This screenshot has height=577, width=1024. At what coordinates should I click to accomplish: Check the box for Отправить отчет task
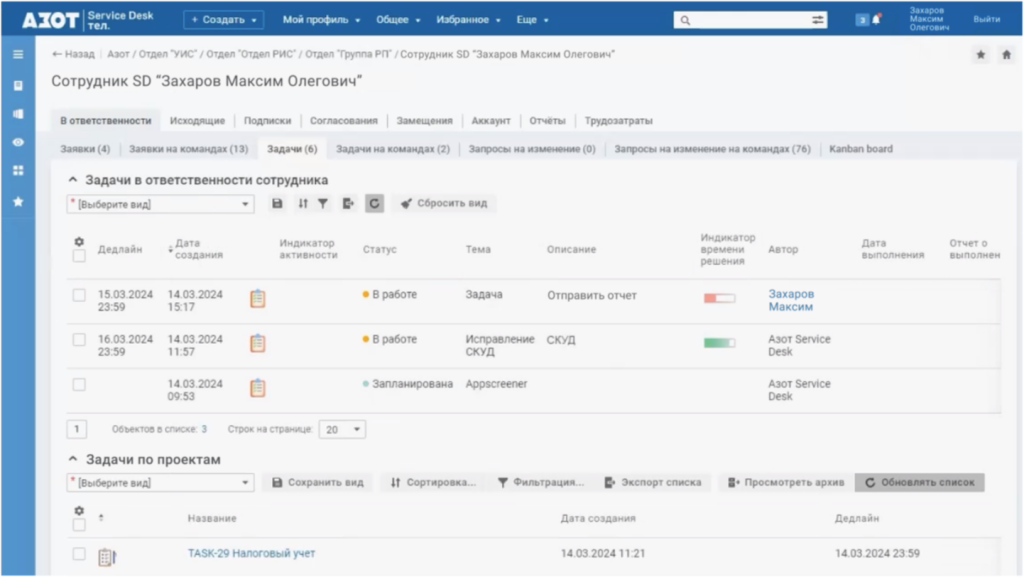click(x=79, y=295)
